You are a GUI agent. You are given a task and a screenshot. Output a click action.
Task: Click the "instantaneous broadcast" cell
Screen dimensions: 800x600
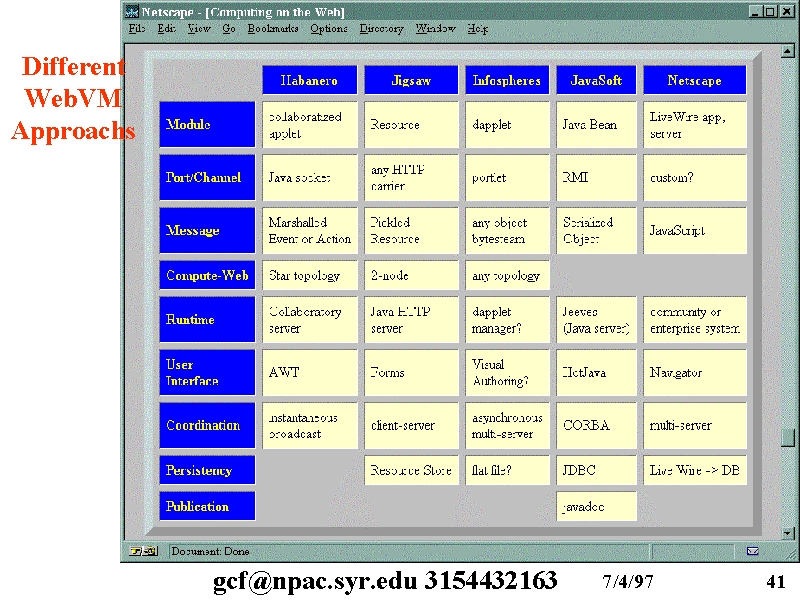(310, 426)
